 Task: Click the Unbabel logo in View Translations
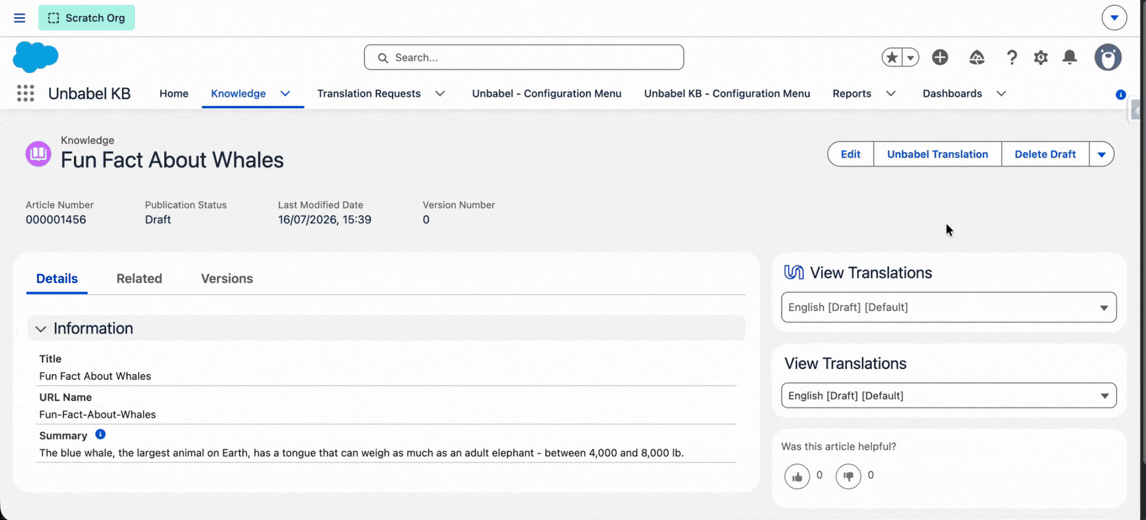794,273
